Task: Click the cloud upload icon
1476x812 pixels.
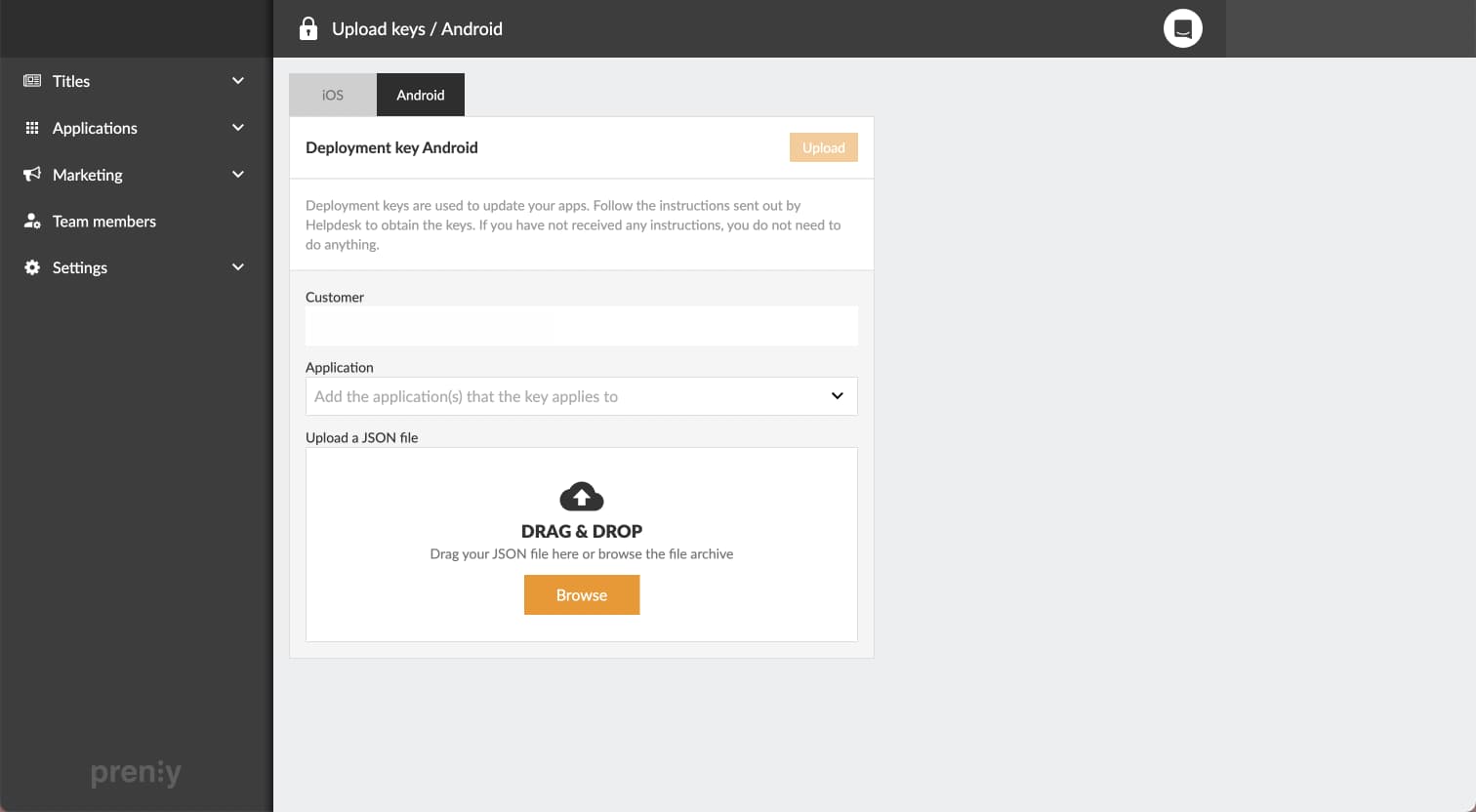Action: point(581,496)
